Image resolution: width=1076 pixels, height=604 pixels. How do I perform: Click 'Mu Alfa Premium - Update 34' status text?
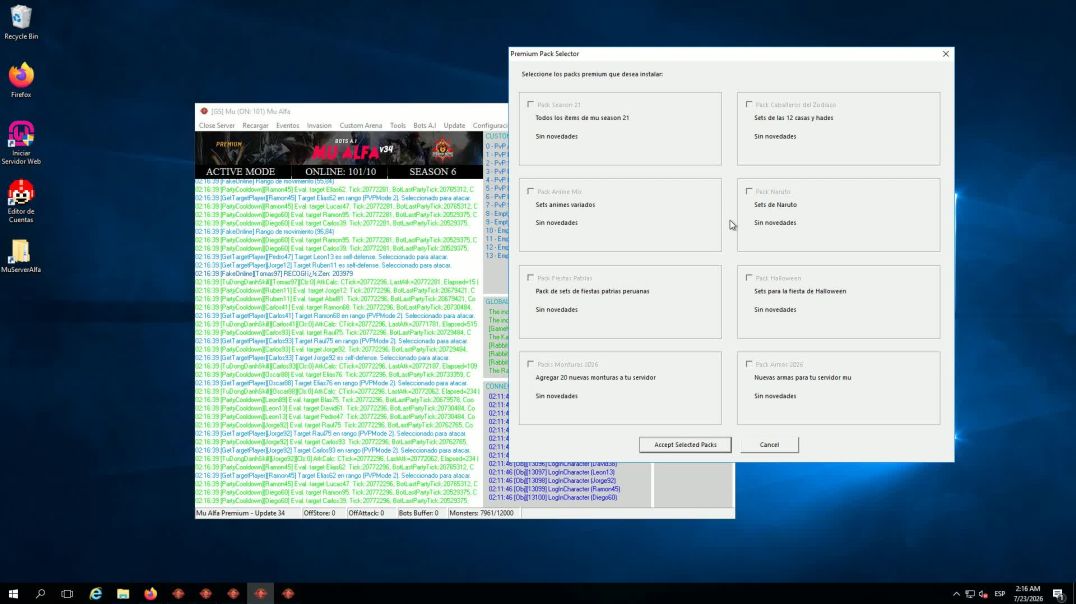click(241, 513)
